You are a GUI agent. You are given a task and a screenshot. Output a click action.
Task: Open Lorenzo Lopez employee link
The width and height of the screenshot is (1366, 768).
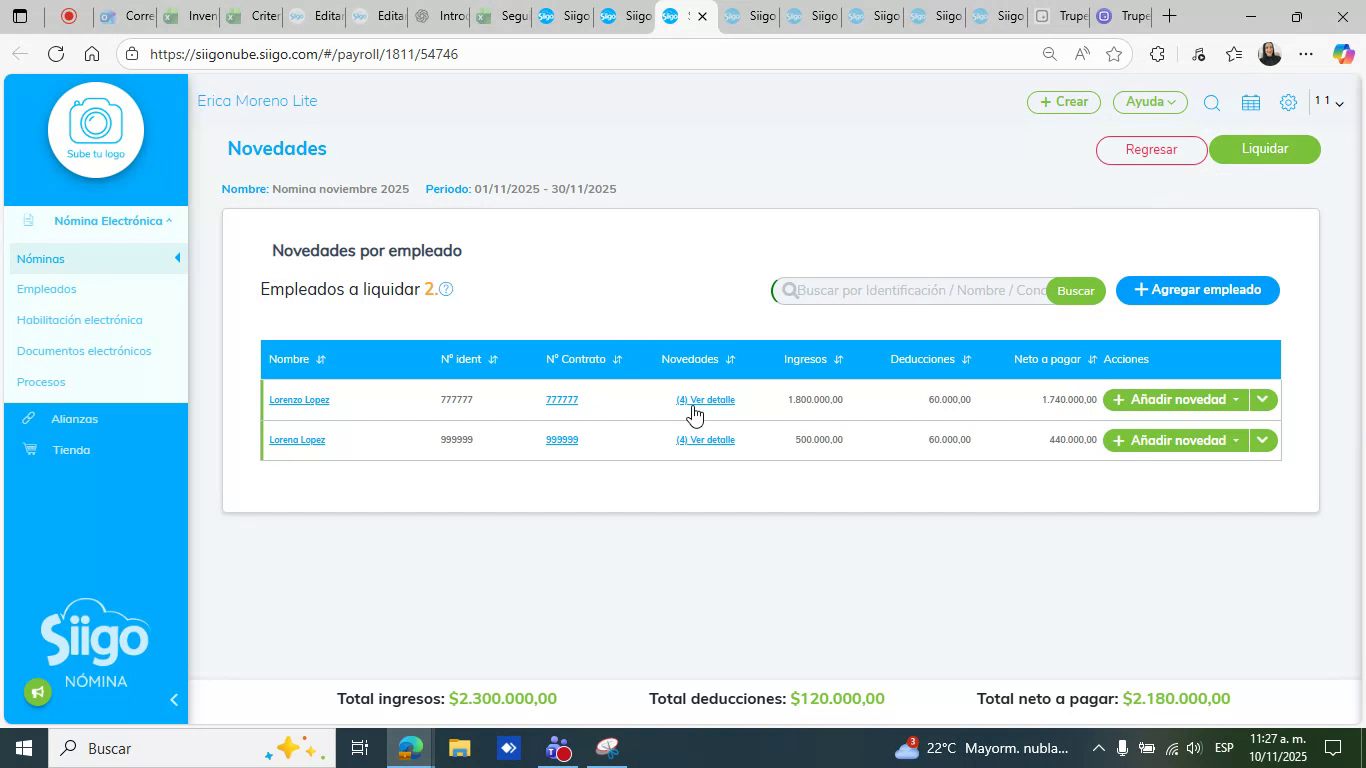[299, 400]
